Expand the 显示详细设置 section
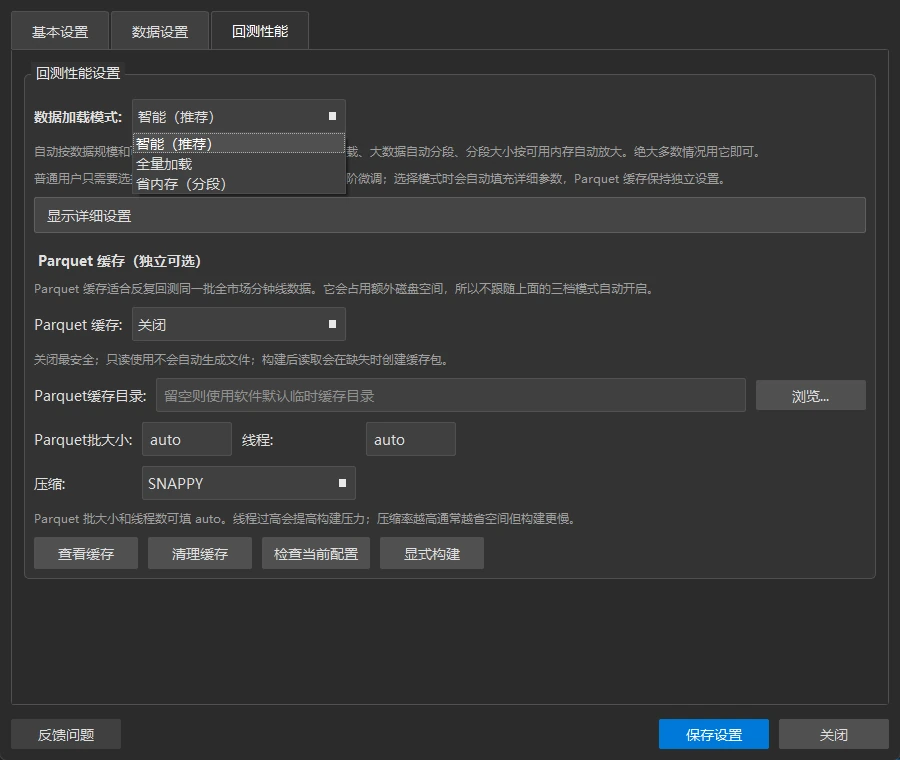 click(x=449, y=215)
